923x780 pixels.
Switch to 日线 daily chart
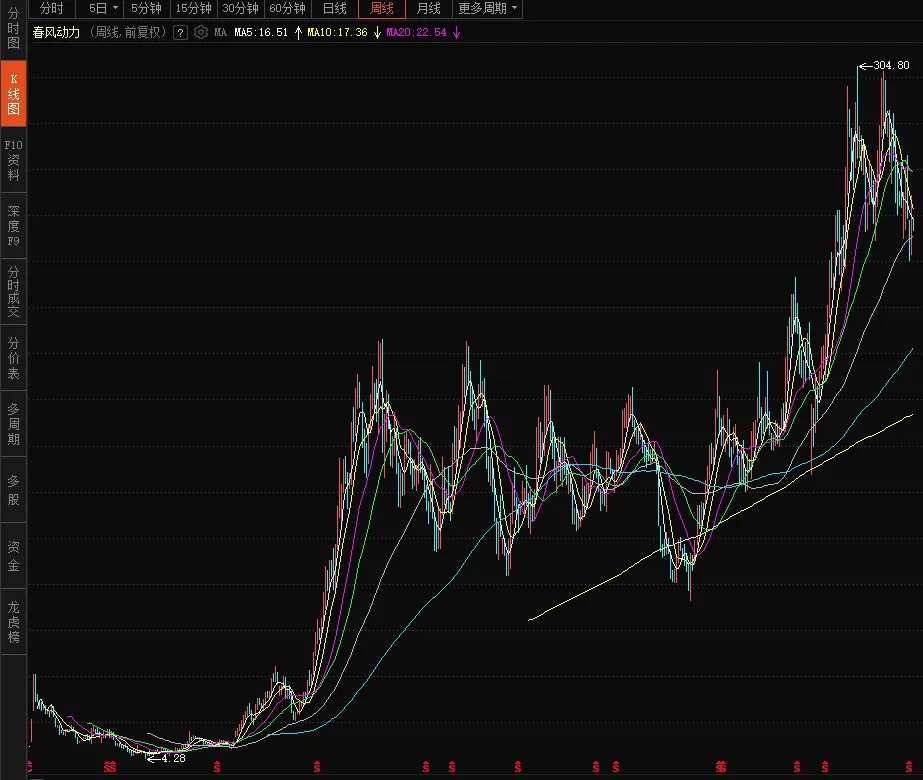[x=334, y=8]
